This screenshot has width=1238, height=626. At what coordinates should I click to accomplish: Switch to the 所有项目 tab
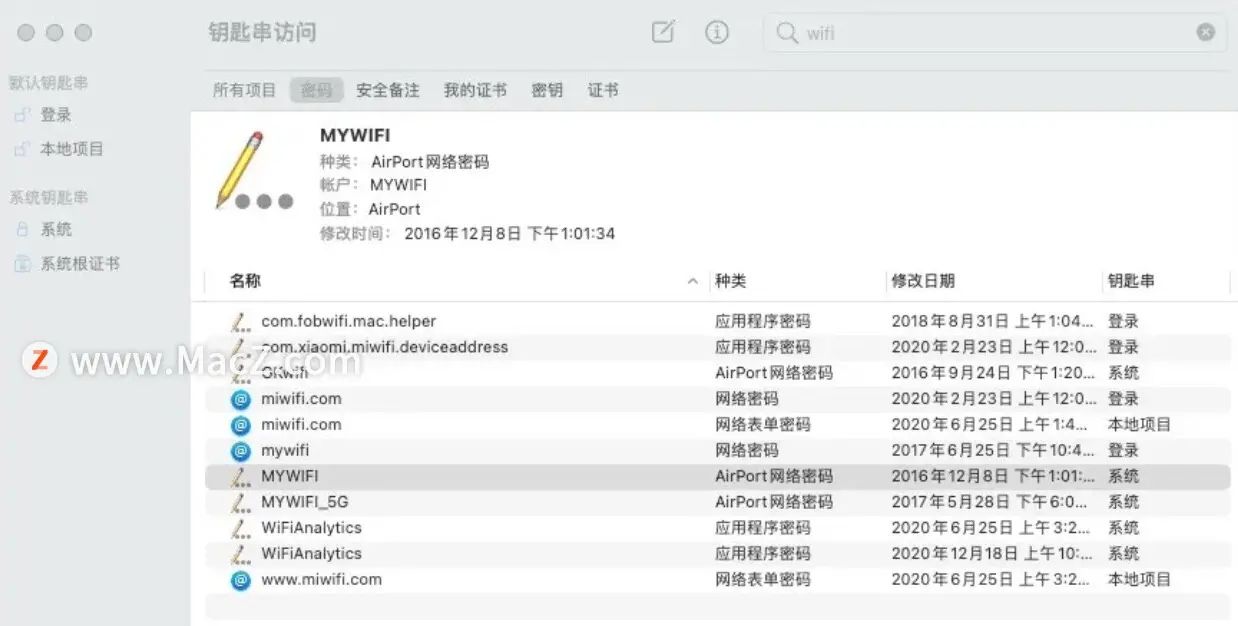(243, 89)
